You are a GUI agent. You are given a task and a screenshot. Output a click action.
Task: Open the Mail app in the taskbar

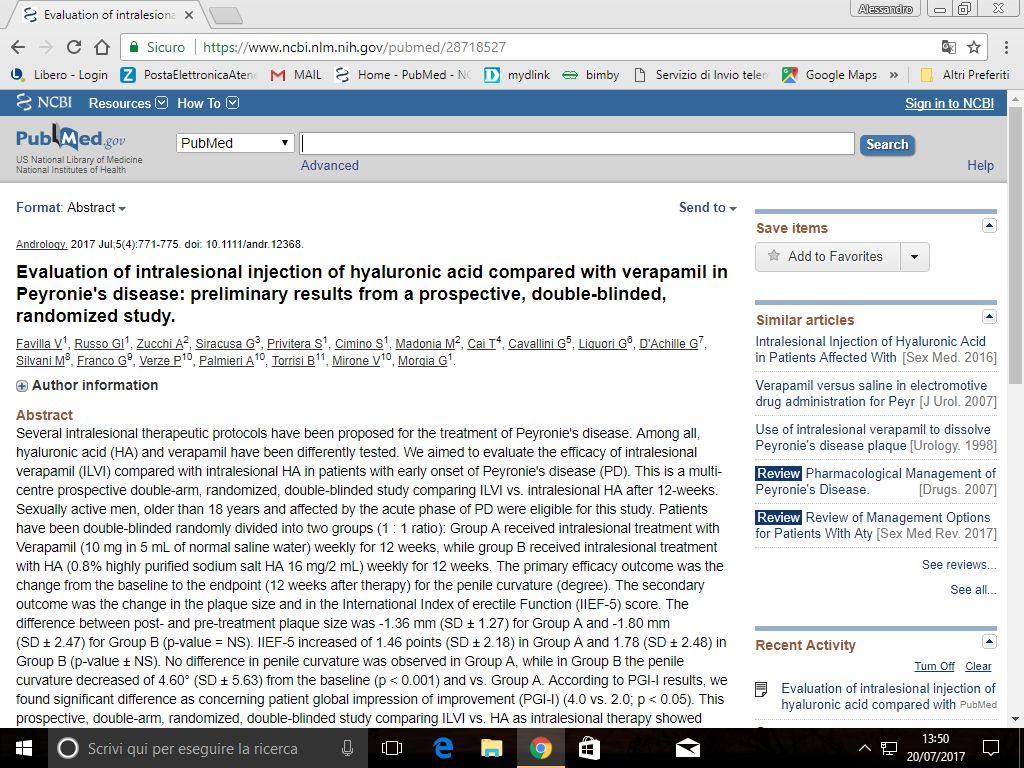click(x=687, y=748)
